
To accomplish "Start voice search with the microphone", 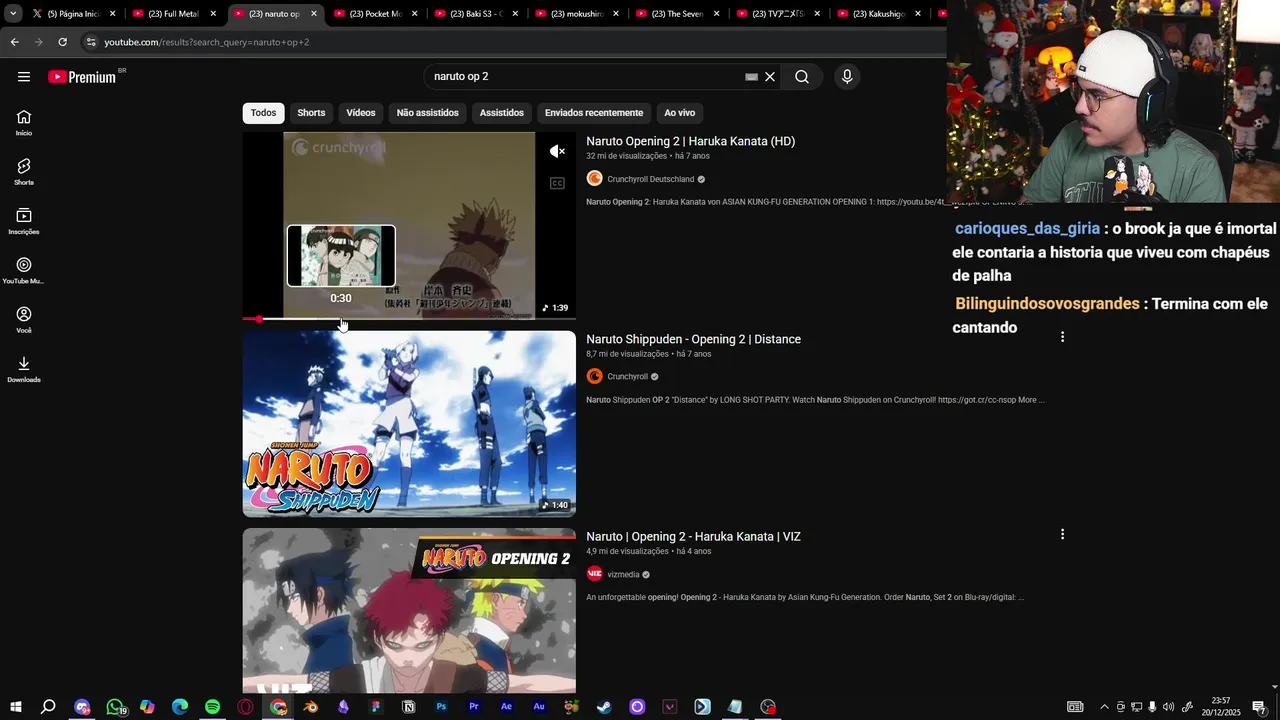I will coord(847,77).
